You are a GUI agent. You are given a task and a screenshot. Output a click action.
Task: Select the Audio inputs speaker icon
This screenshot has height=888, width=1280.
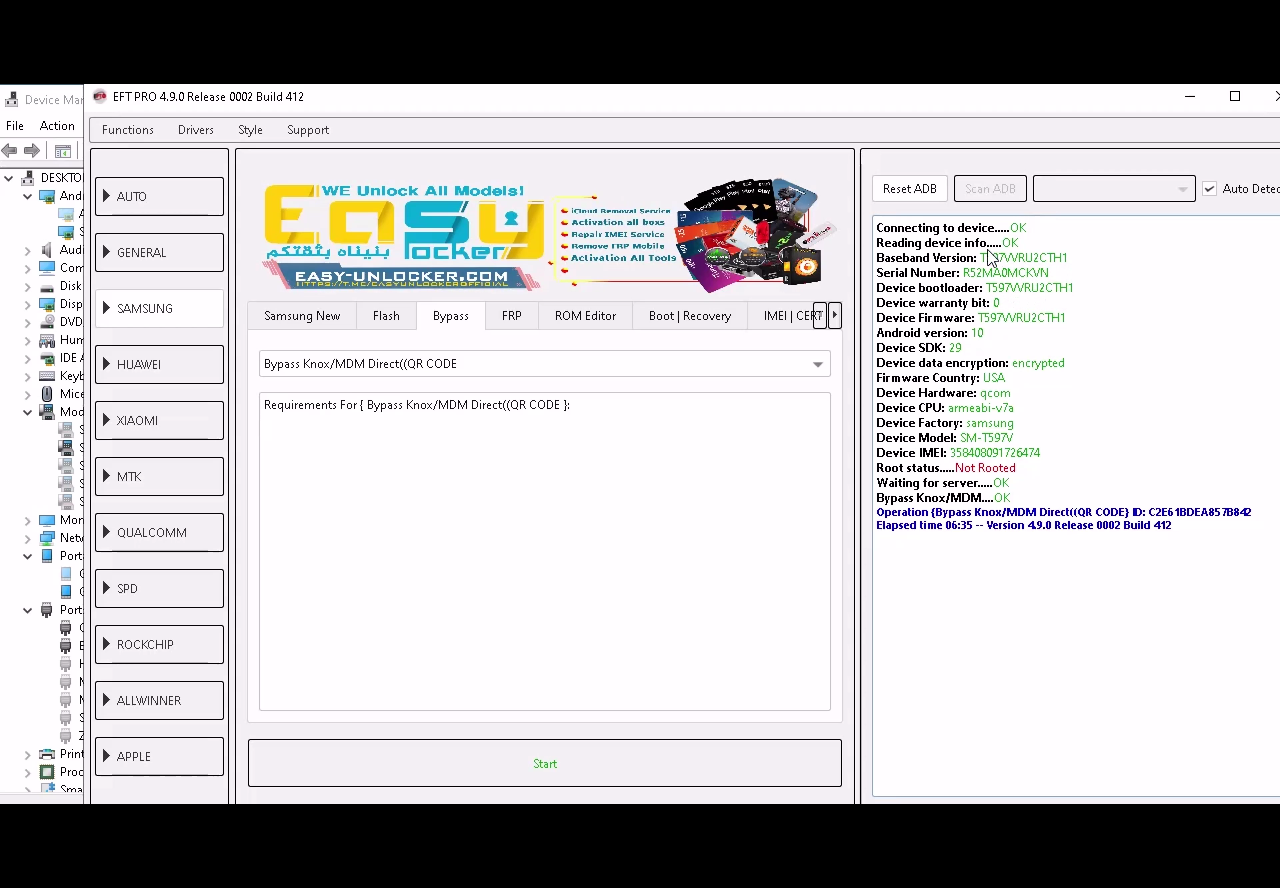(47, 250)
